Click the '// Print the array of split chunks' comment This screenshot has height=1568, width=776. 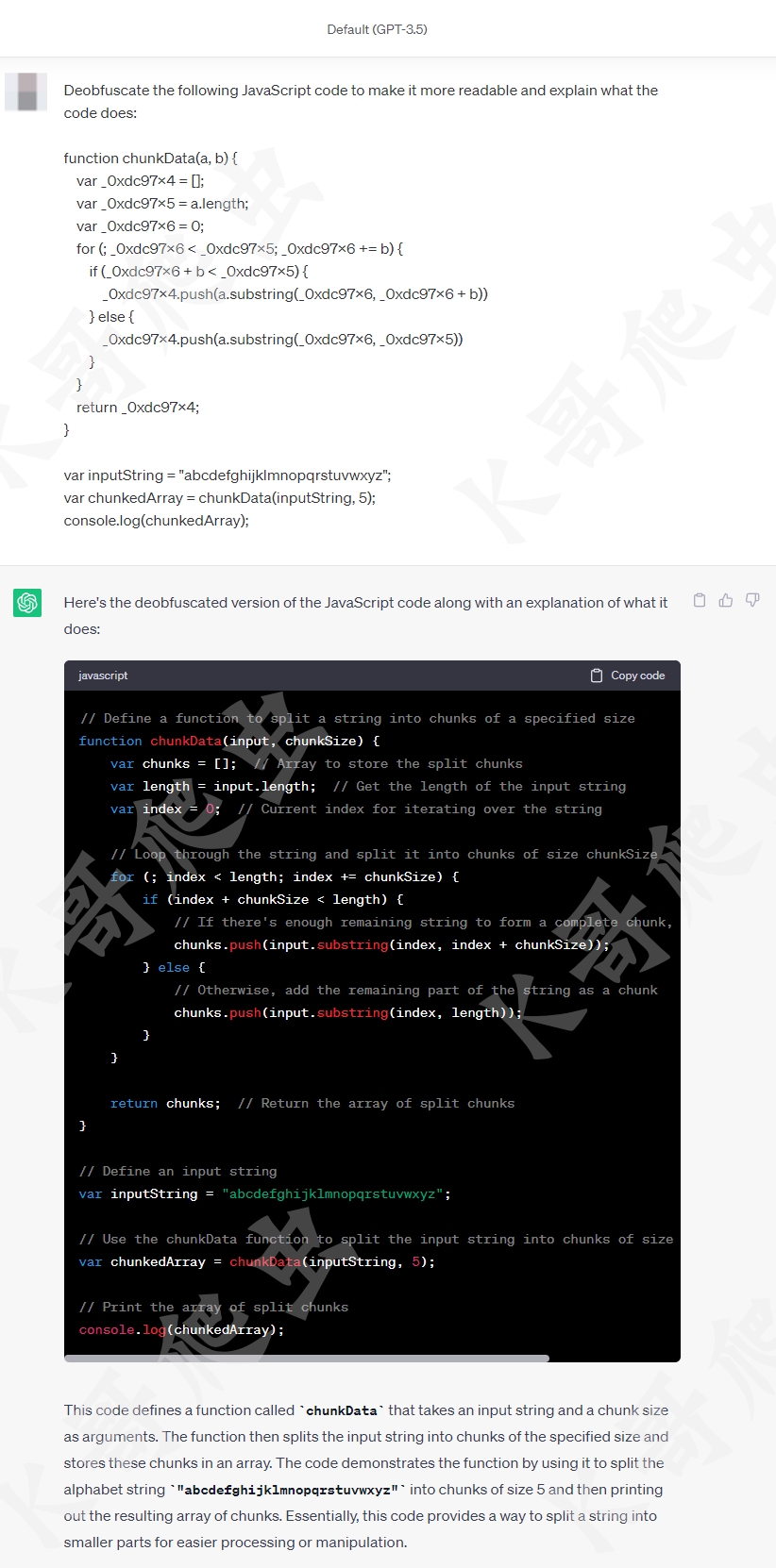pyautogui.click(x=214, y=1307)
